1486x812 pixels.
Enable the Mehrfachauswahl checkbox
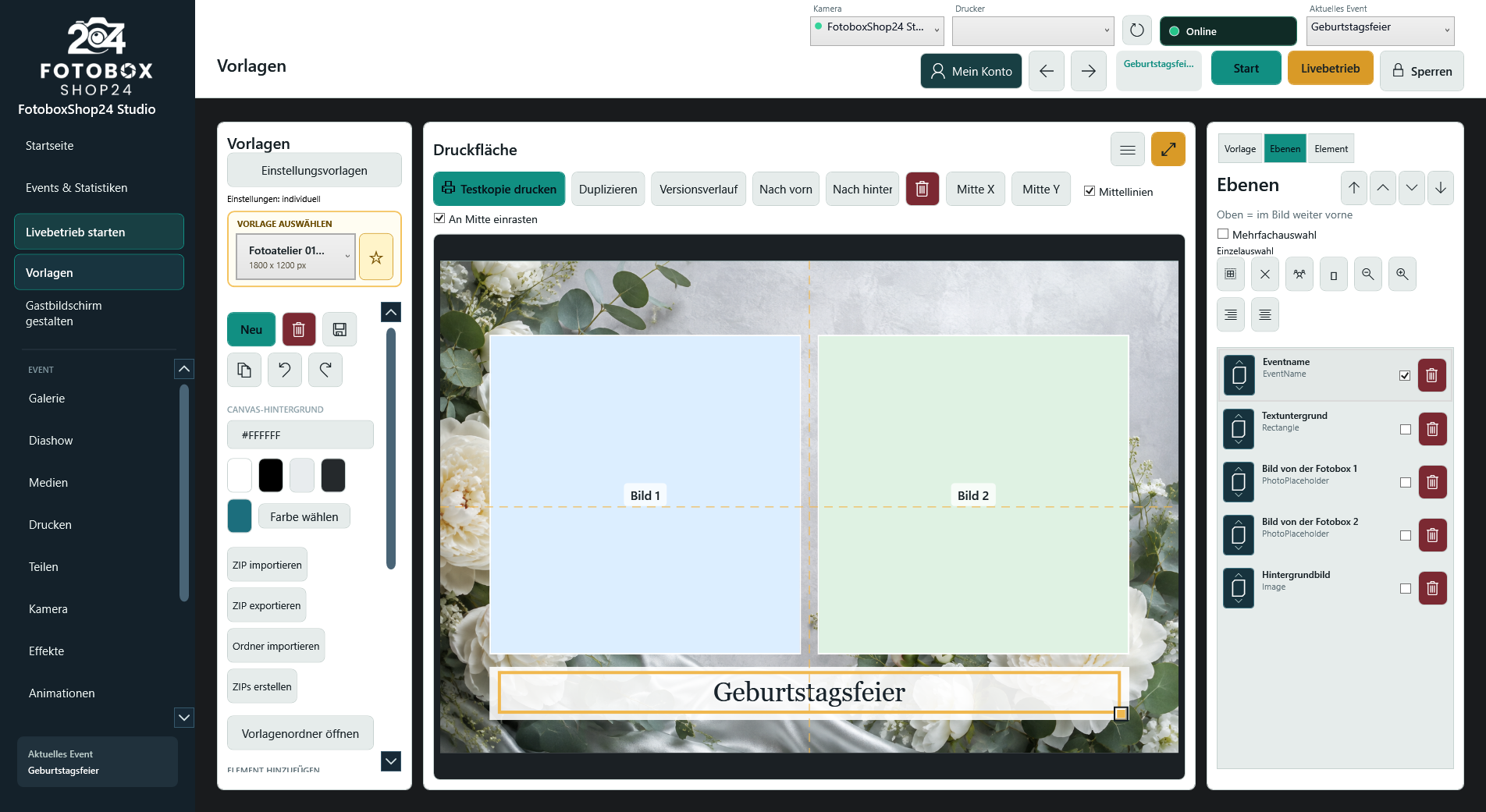coord(1223,234)
